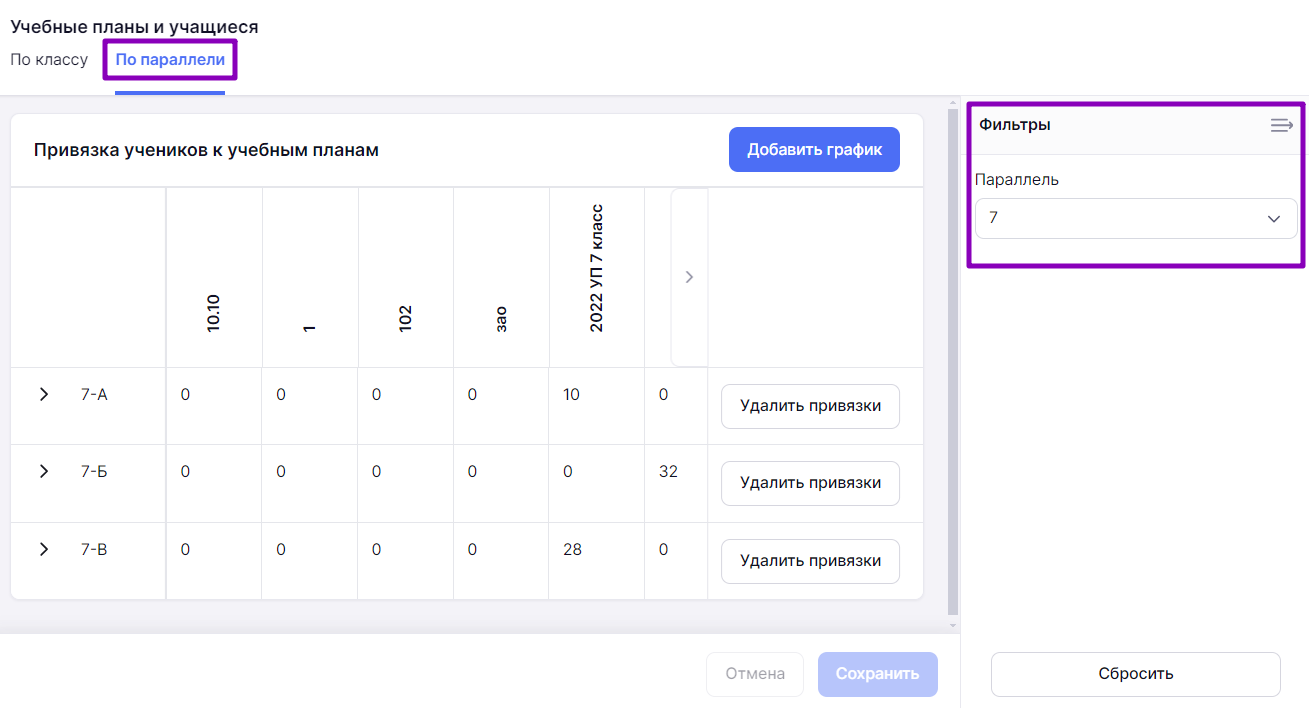
Task: Click the Добавить график button
Action: [814, 149]
